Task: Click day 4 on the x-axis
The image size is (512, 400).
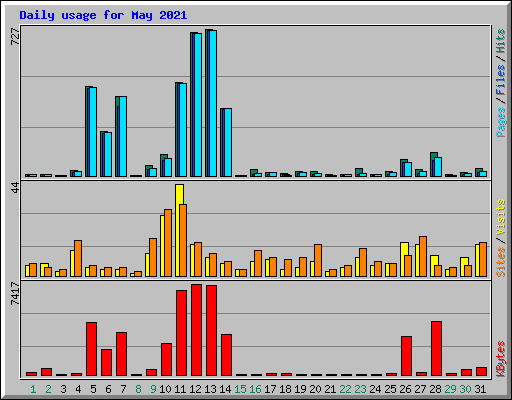Action: (x=78, y=389)
